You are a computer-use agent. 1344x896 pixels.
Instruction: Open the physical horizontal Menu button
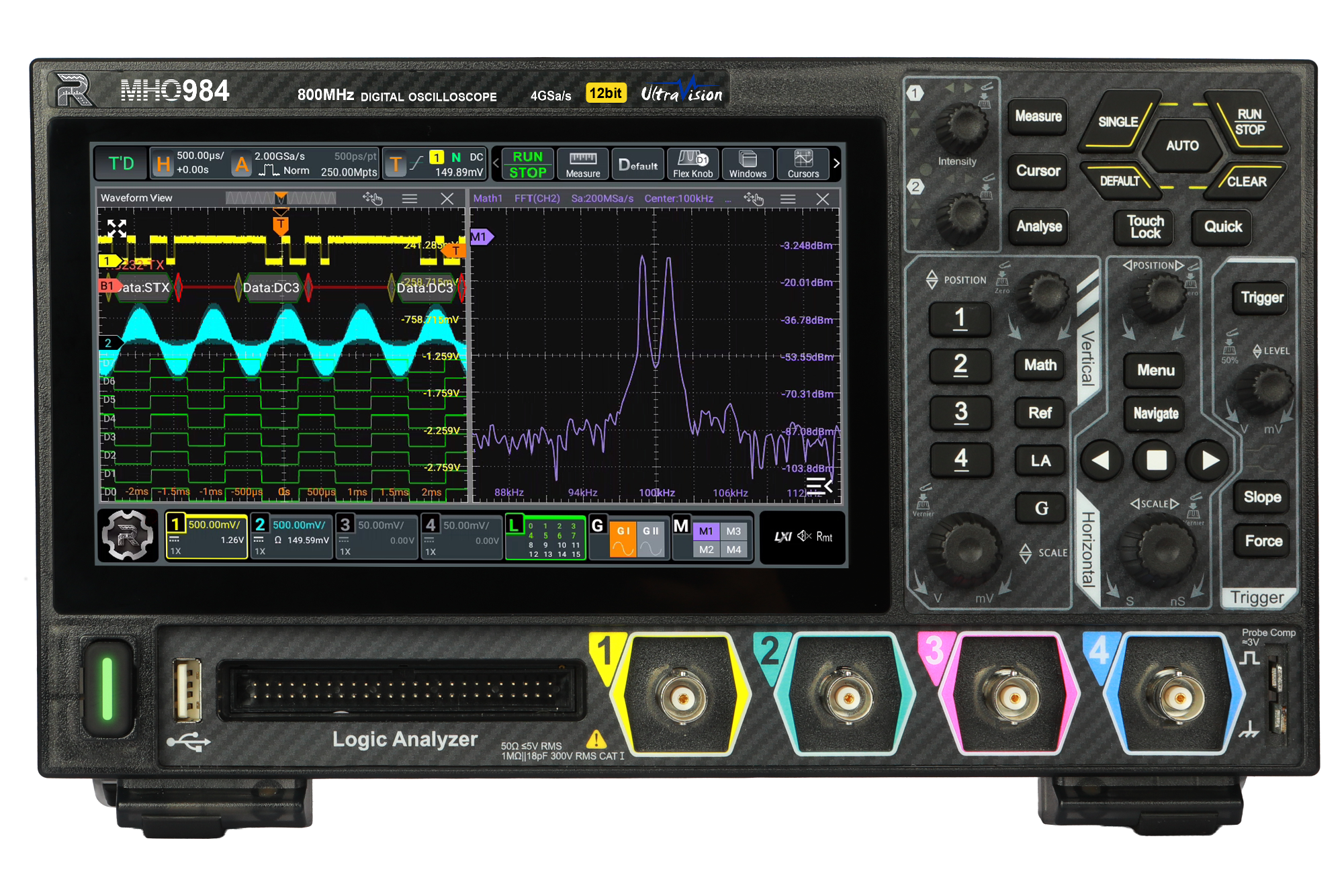click(x=1155, y=370)
